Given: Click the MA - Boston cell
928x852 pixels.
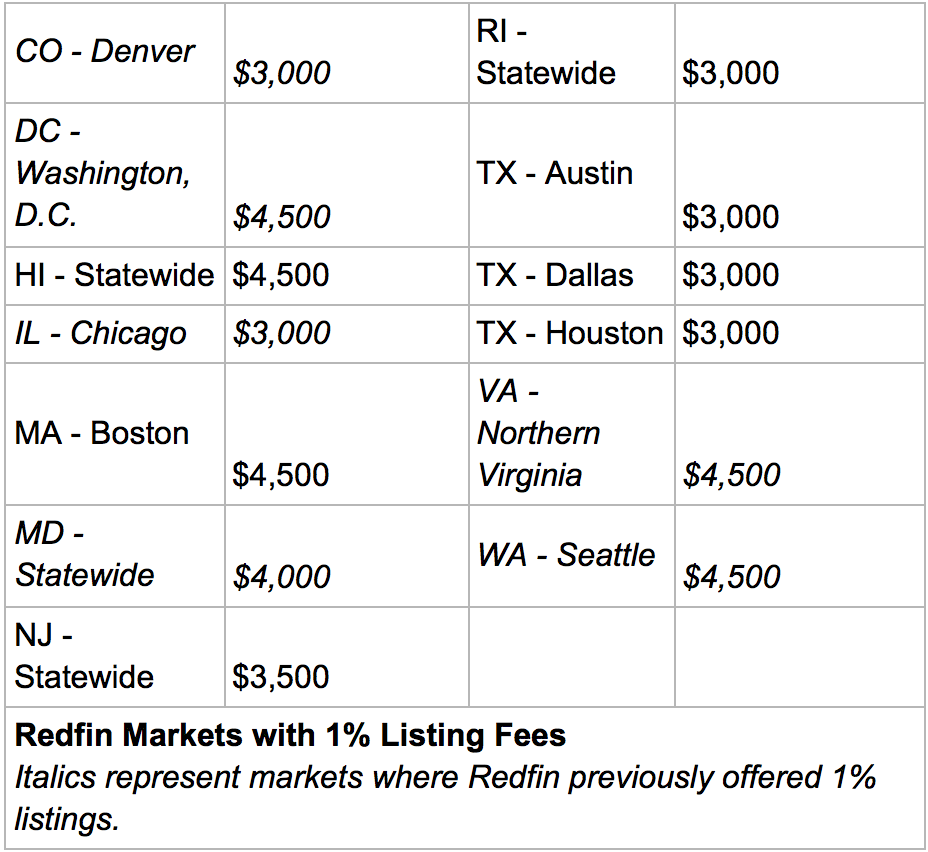Looking at the screenshot, I should point(102,433).
